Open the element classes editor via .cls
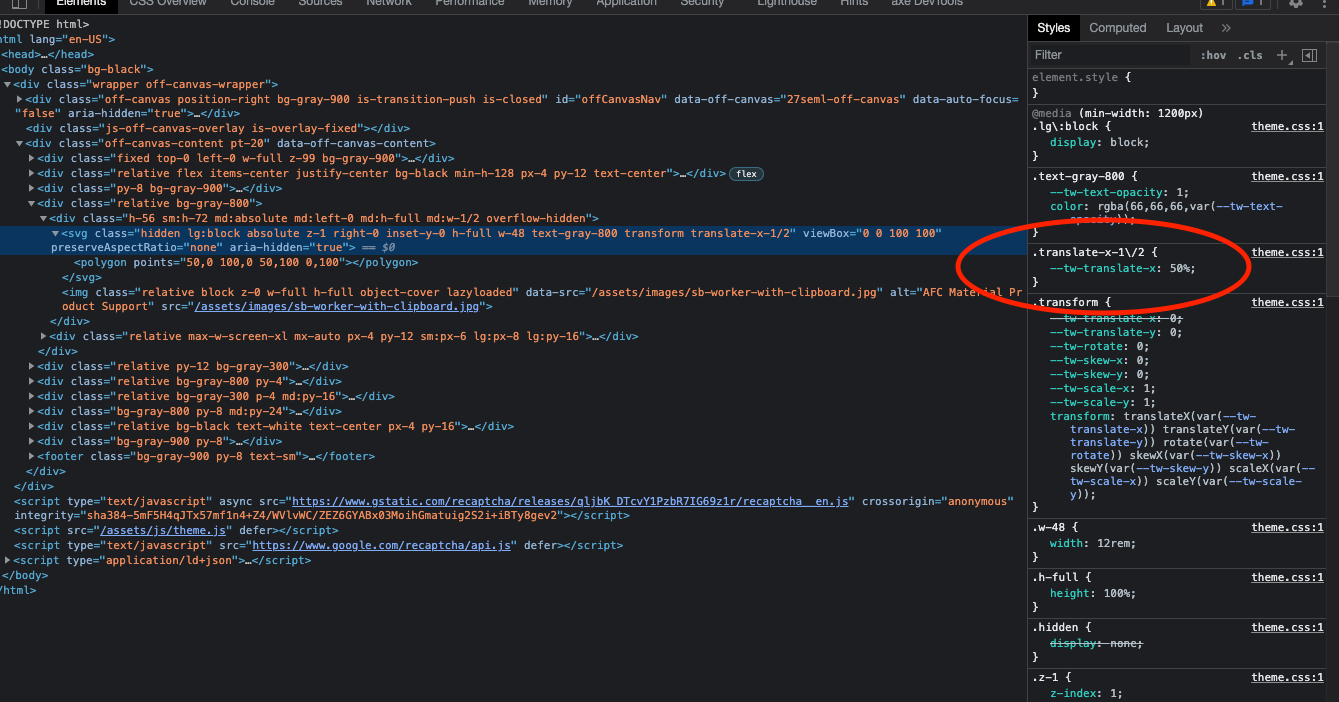This screenshot has height=702, width=1339. 1249,55
